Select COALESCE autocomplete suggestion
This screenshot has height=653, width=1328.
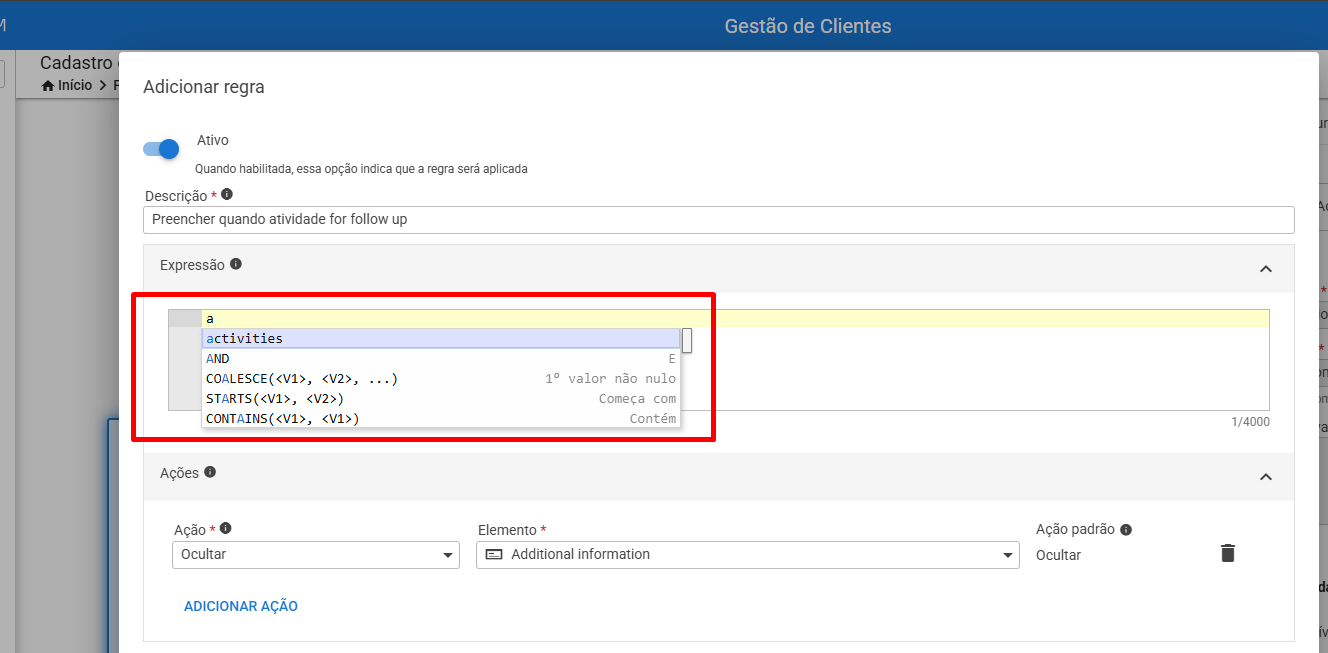click(441, 378)
